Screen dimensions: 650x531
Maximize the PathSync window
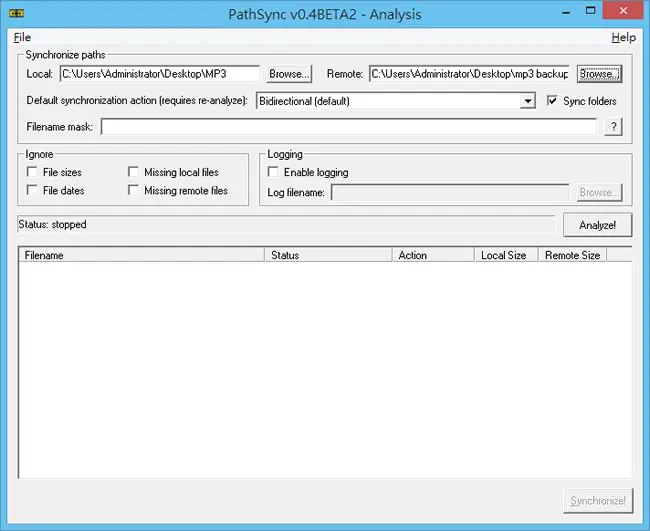click(x=590, y=11)
